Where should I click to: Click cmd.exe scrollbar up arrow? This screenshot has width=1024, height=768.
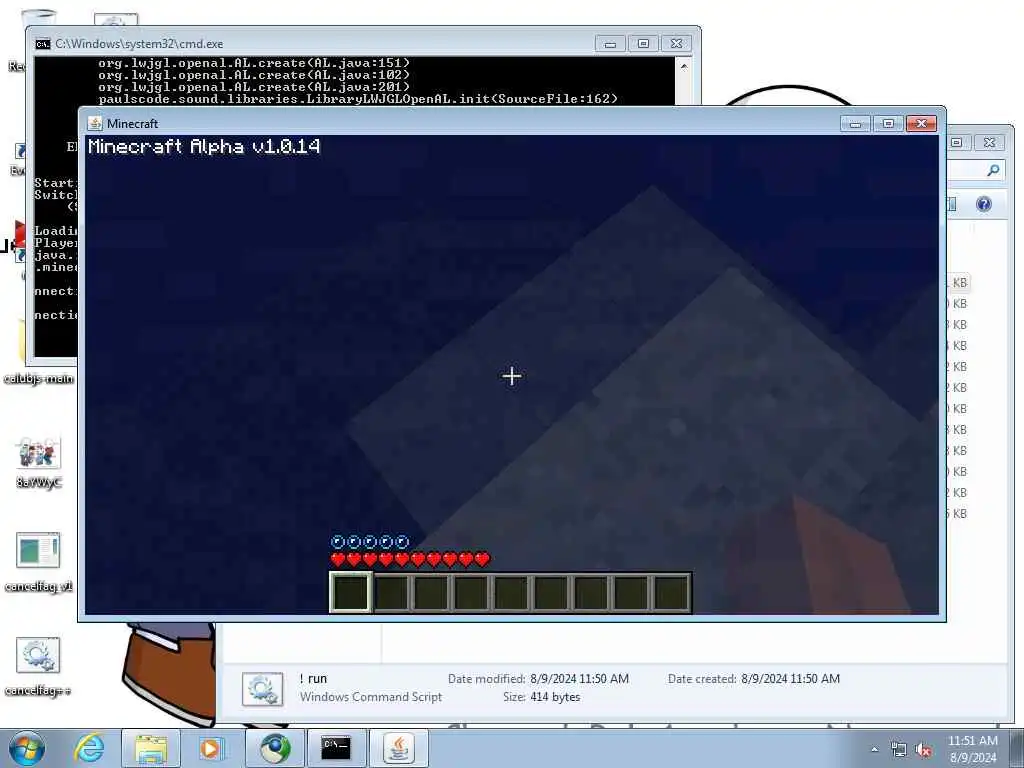pos(684,67)
